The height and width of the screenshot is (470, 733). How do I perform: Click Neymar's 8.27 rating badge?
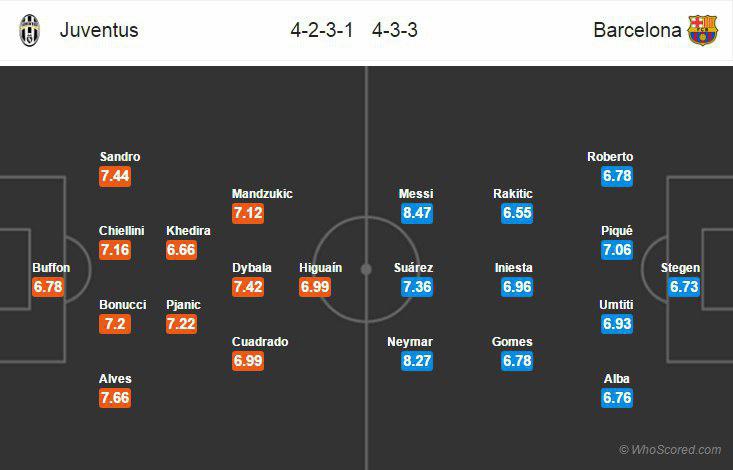(x=415, y=361)
